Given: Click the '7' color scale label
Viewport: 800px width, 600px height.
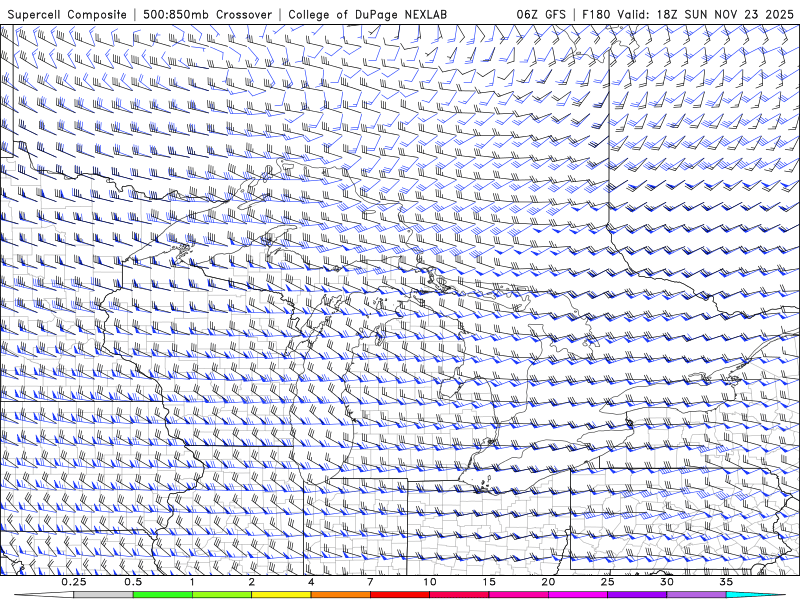Looking at the screenshot, I should [x=370, y=582].
